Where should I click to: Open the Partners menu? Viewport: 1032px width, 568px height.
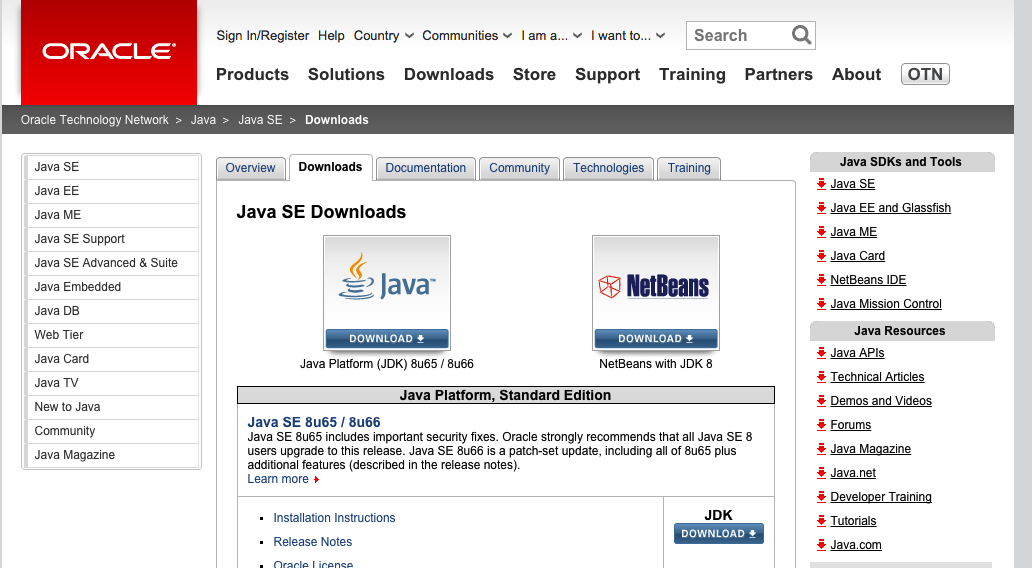coord(779,74)
